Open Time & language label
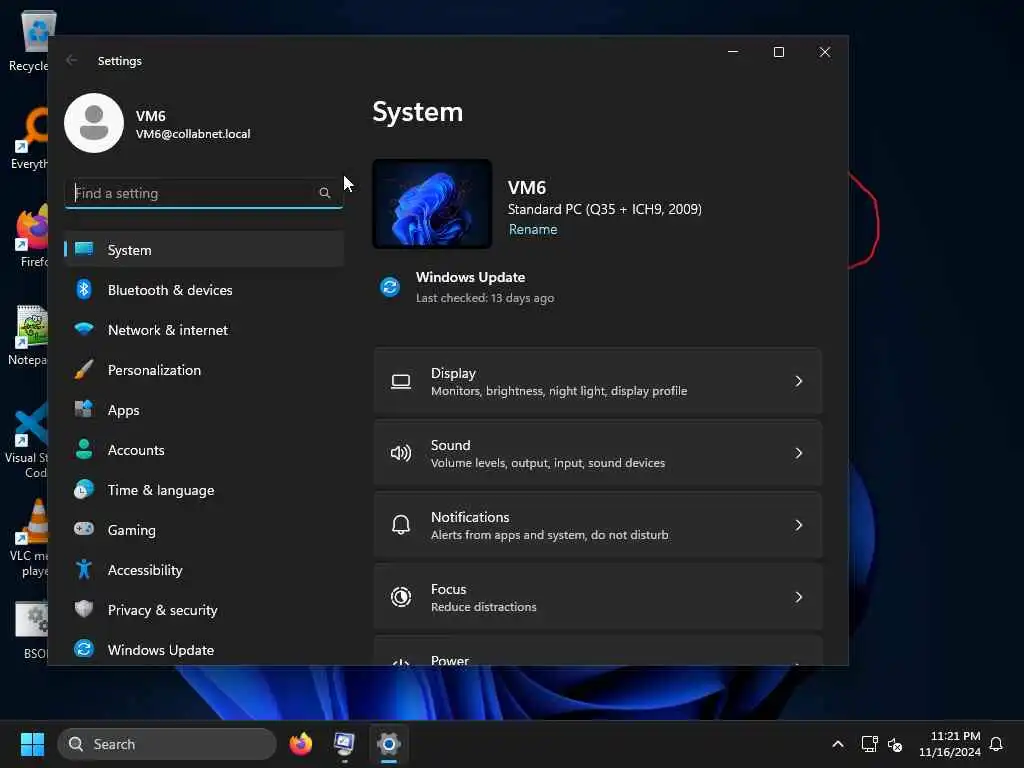 click(x=161, y=490)
